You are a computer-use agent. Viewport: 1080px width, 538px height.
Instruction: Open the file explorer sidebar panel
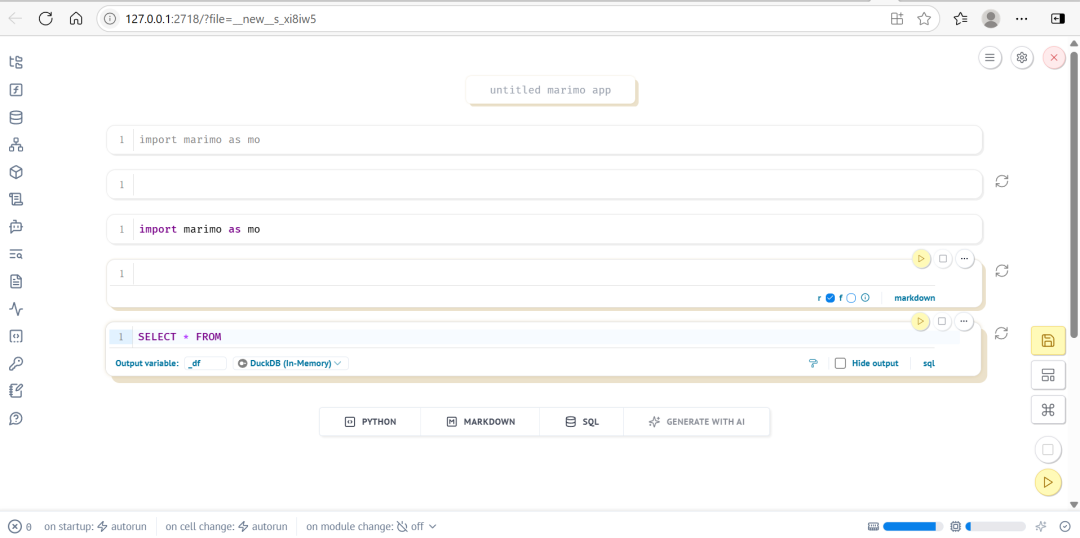click(16, 63)
